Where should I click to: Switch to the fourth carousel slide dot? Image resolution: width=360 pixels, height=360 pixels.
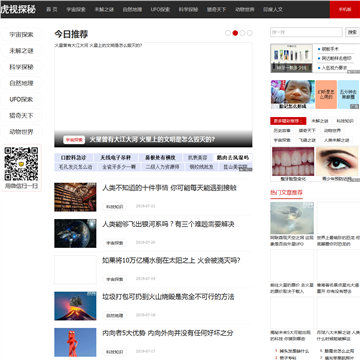250,33
